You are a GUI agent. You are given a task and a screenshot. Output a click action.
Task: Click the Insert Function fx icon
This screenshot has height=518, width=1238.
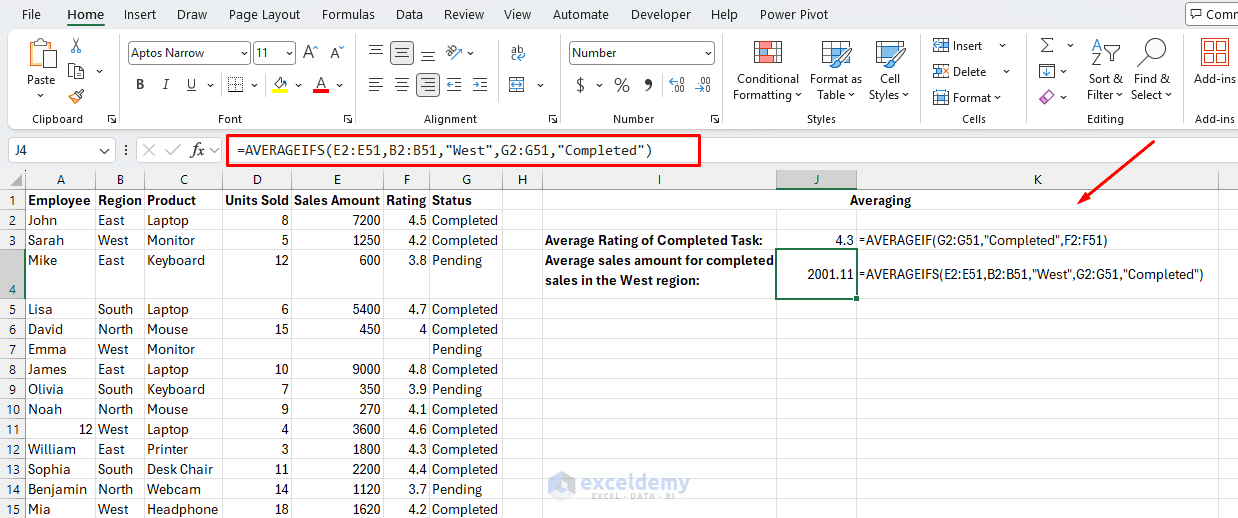(198, 150)
